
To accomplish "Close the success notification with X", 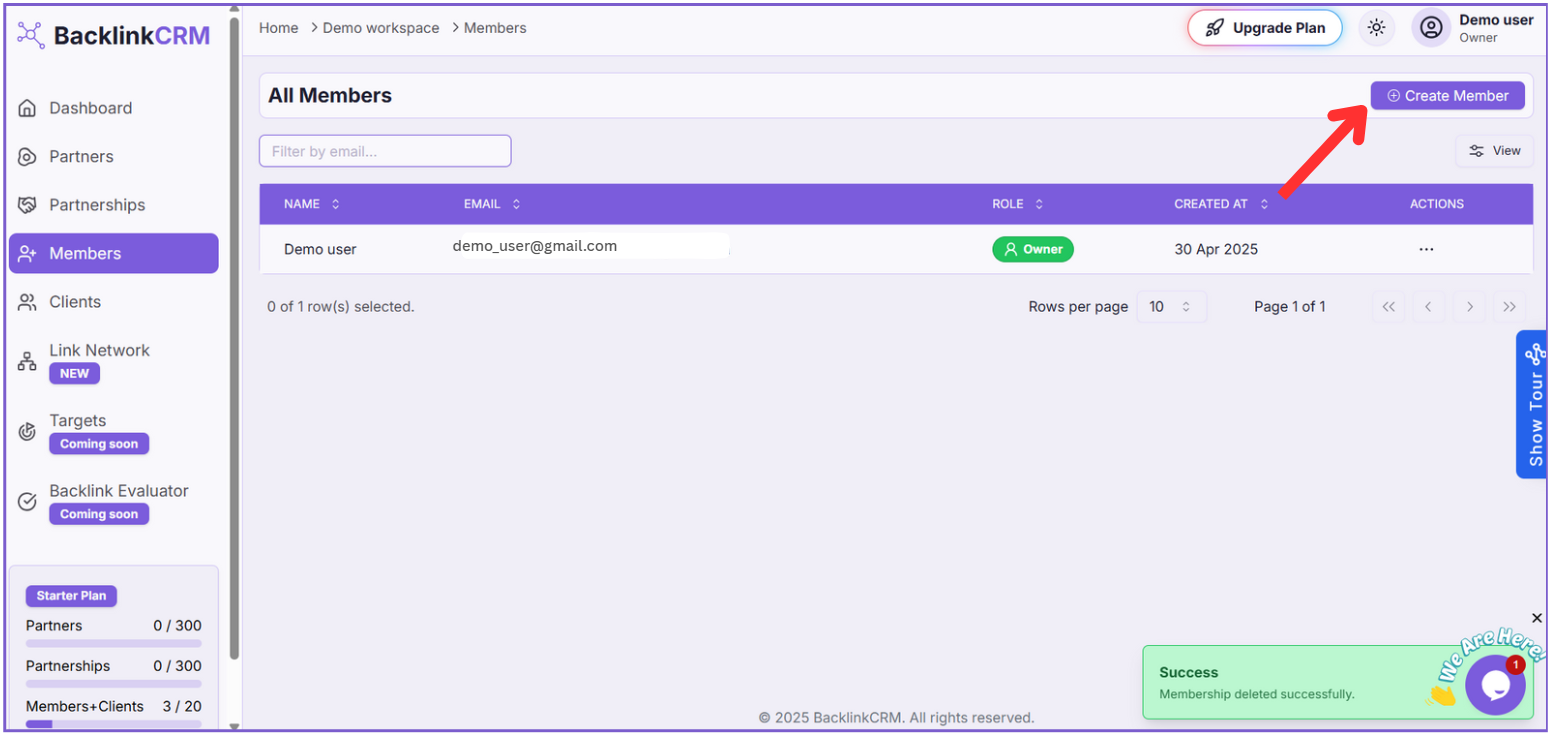I will (x=1537, y=618).
